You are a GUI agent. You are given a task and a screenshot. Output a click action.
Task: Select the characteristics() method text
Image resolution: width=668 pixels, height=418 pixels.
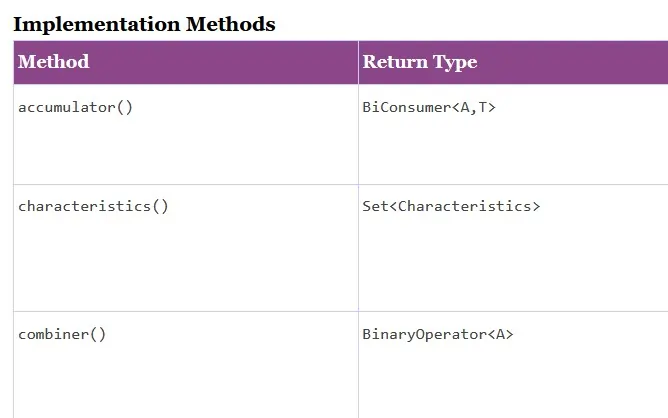(93, 206)
